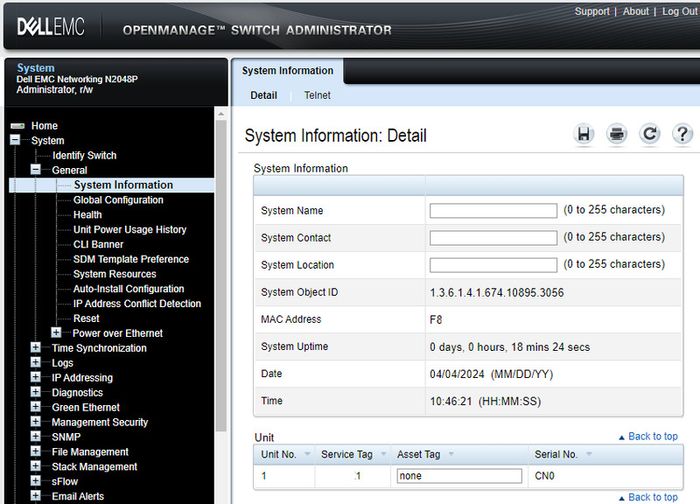Sort by Service Tag column arrow
The image size is (700, 504).
pyautogui.click(x=383, y=454)
